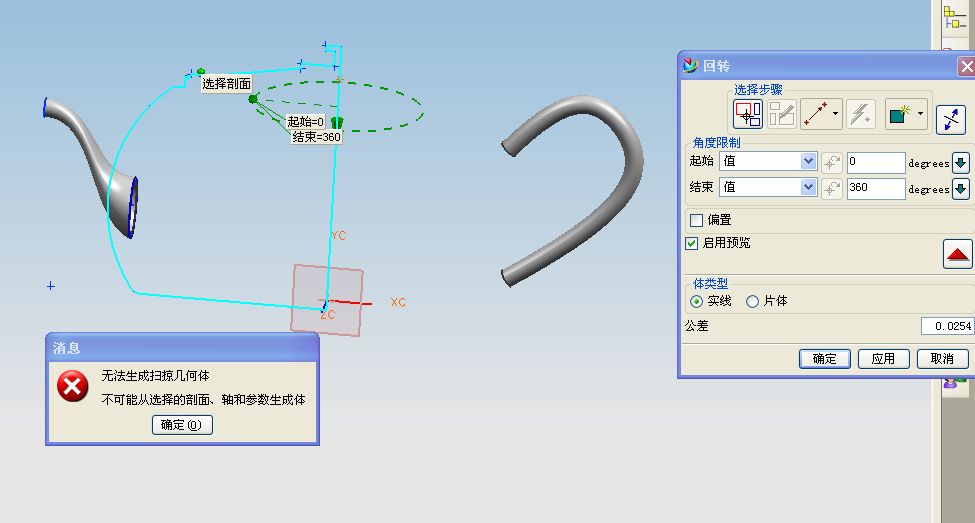Click the red error icon in the 消息 box
The width and height of the screenshot is (975, 523).
[x=73, y=387]
